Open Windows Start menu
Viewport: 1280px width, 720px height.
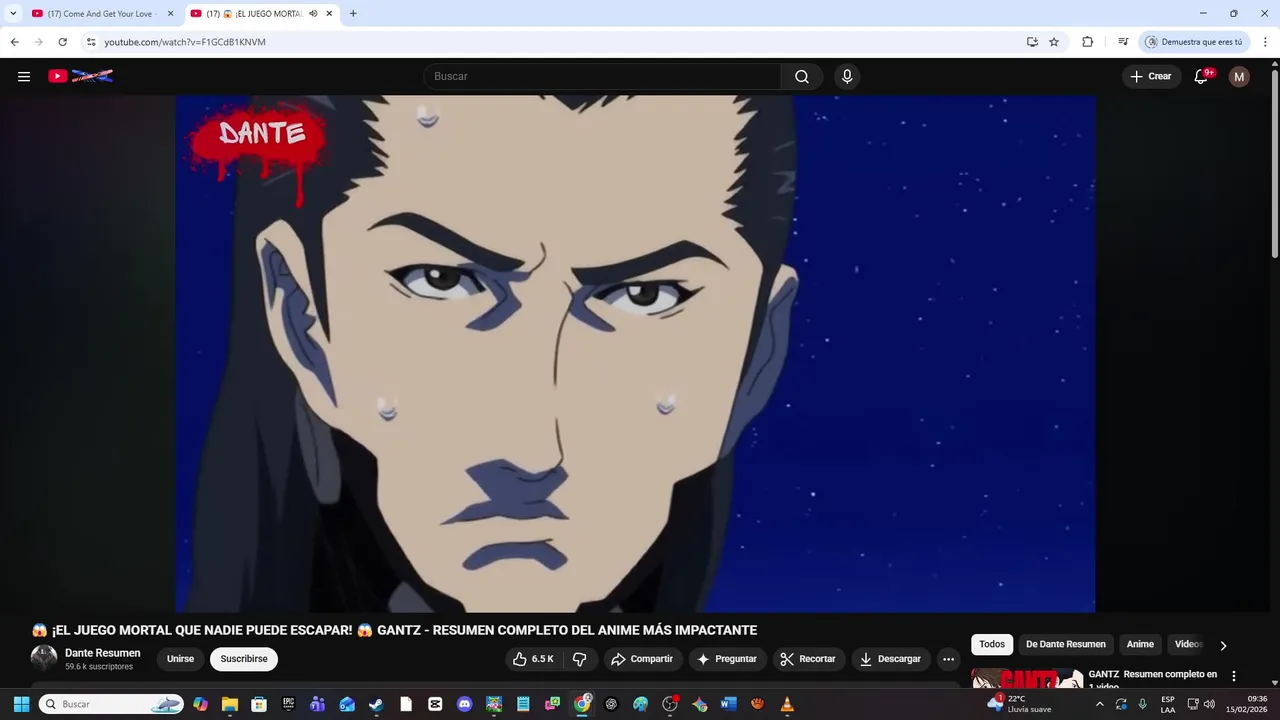point(21,704)
